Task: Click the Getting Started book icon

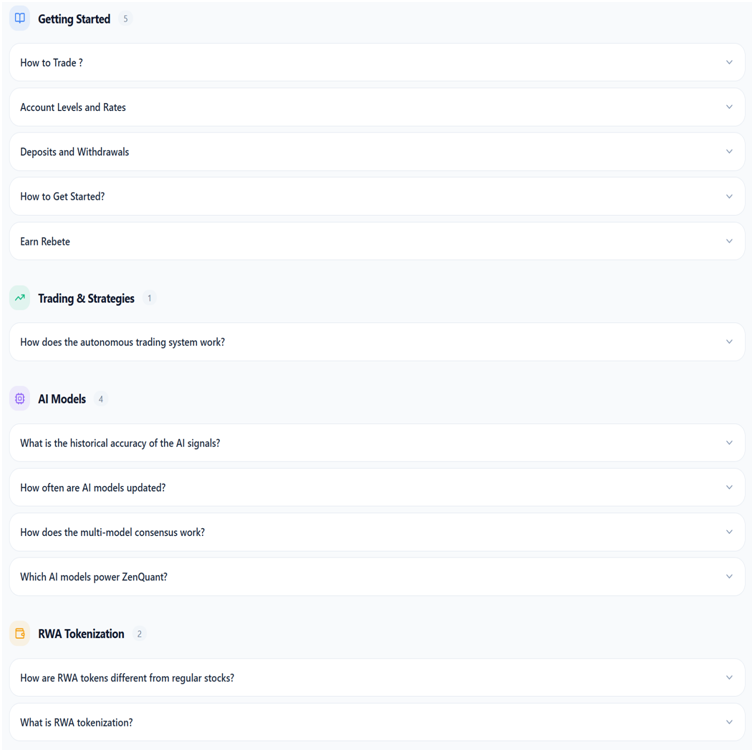Action: click(x=20, y=18)
